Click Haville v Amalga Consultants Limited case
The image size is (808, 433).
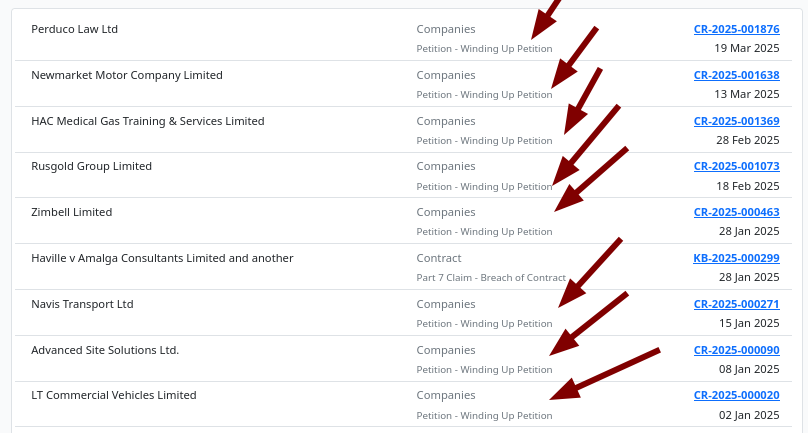pos(162,258)
